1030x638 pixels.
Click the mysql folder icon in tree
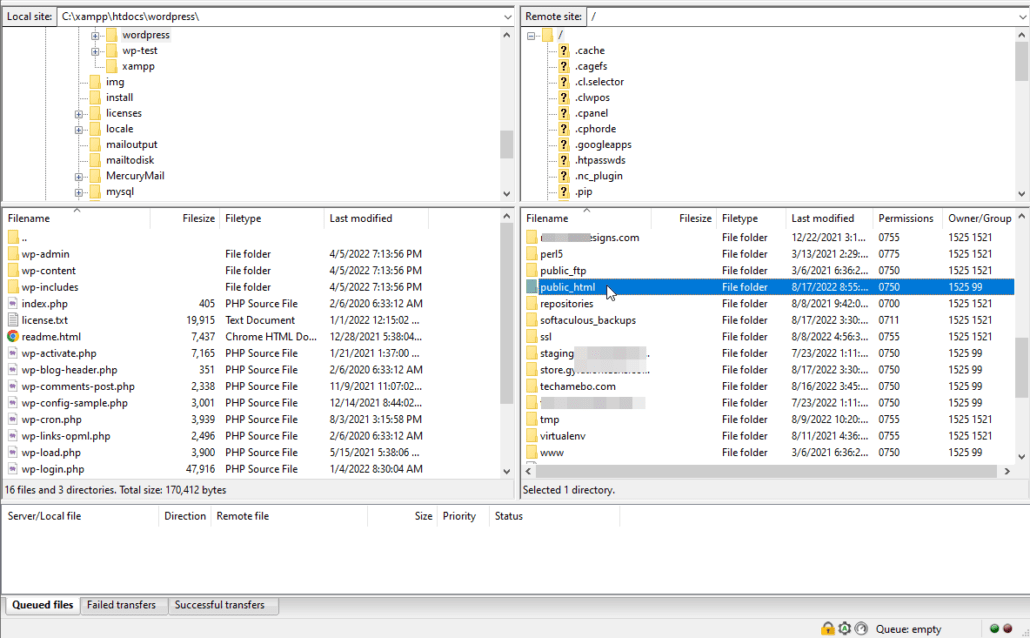[95, 192]
